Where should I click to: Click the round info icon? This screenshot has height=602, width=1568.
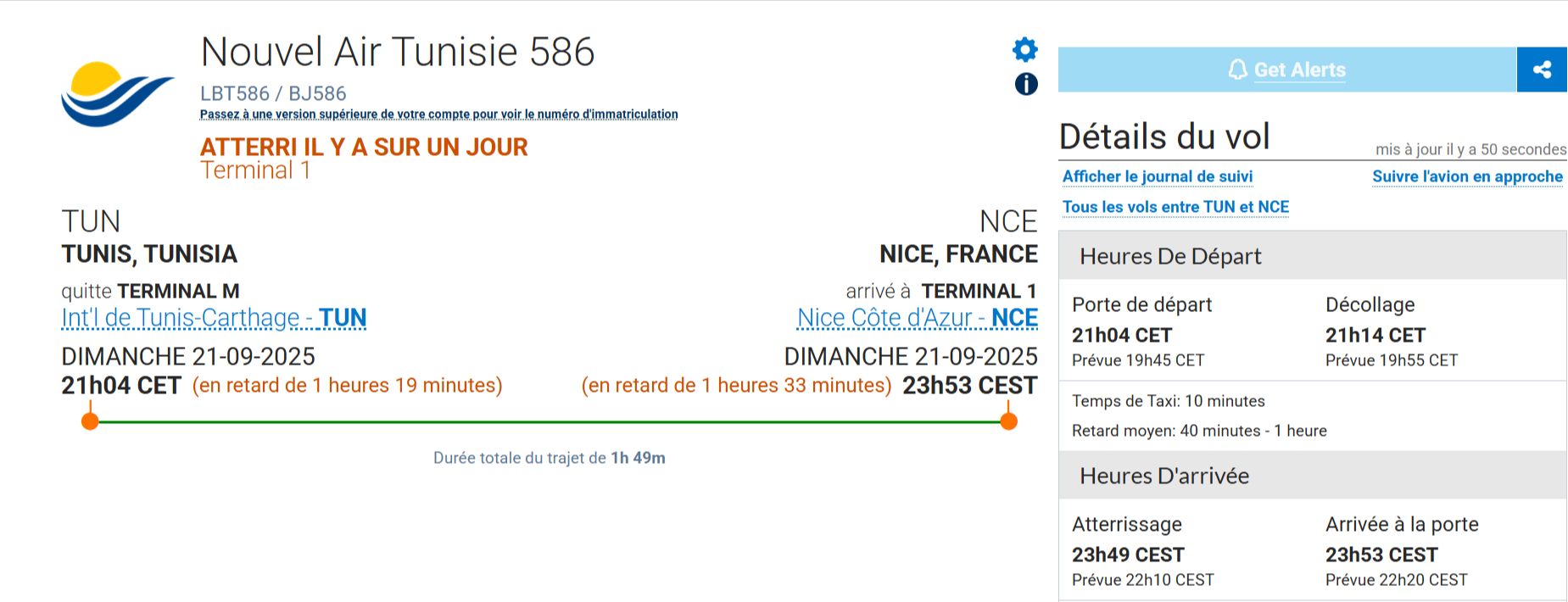point(1026,84)
